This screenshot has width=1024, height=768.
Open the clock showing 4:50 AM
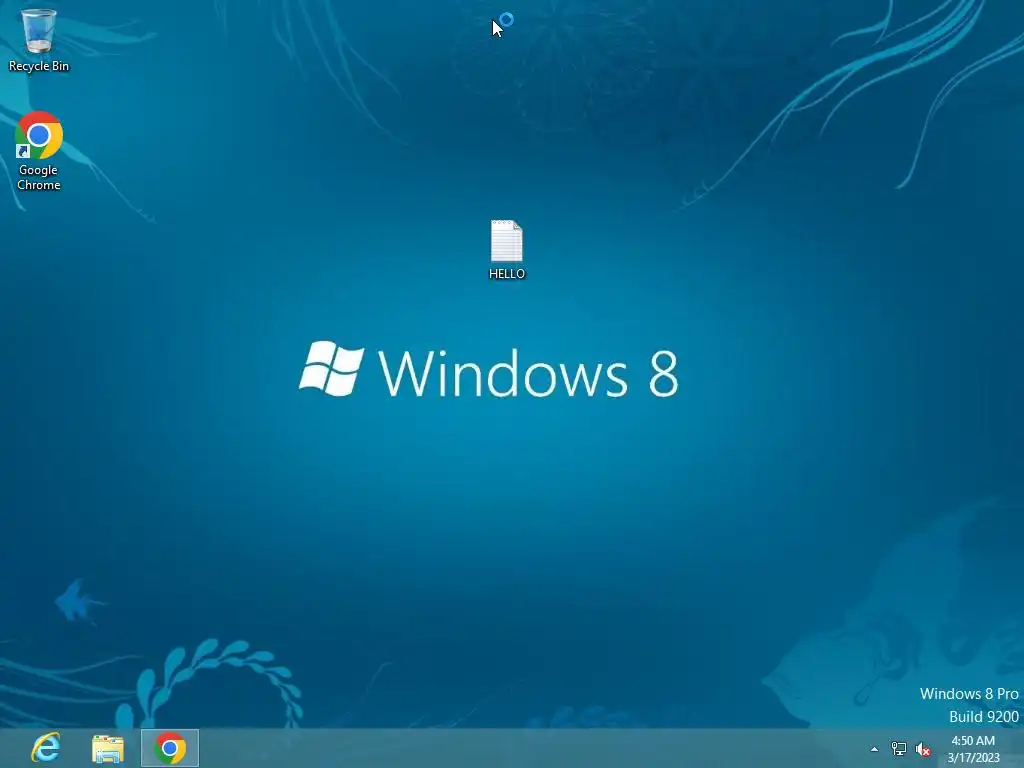[973, 749]
